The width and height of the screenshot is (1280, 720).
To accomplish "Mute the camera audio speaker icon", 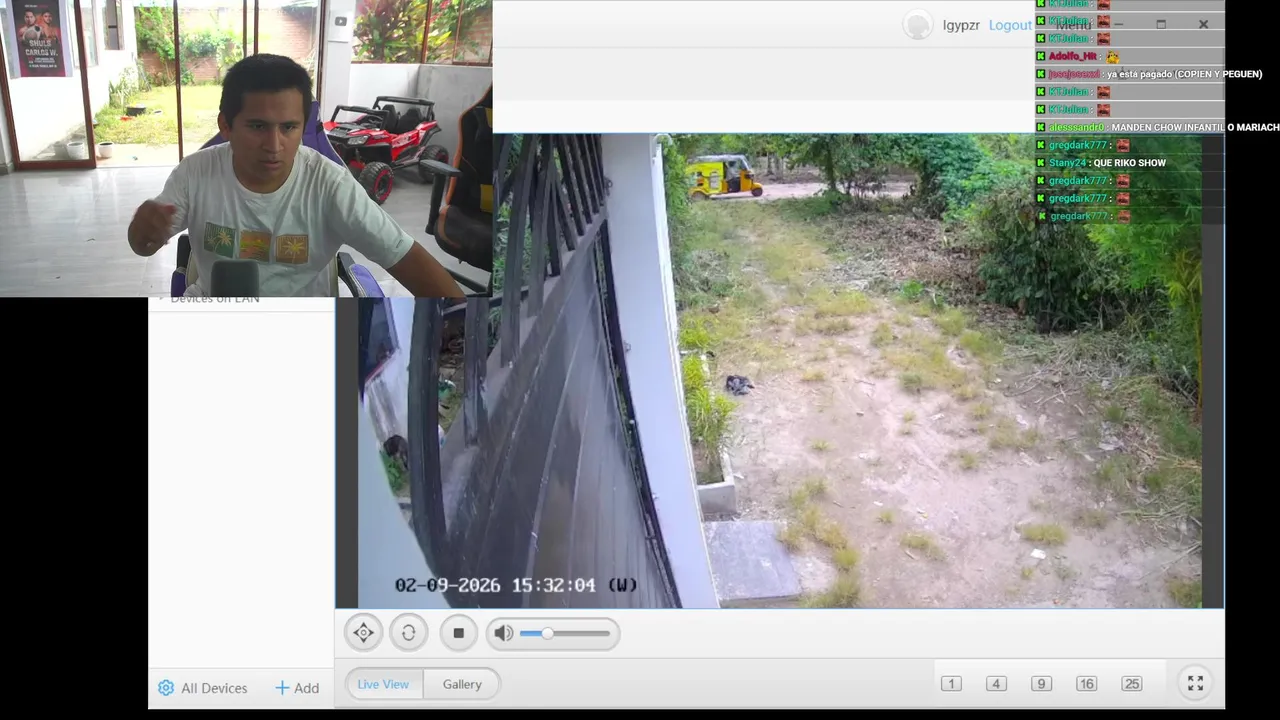I will tap(503, 633).
